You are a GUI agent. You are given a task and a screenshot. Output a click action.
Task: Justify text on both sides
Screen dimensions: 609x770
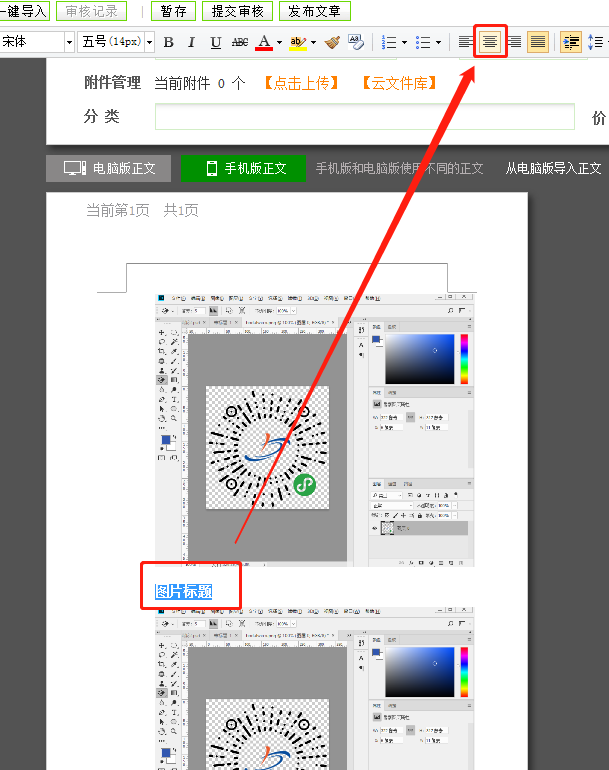tap(538, 42)
